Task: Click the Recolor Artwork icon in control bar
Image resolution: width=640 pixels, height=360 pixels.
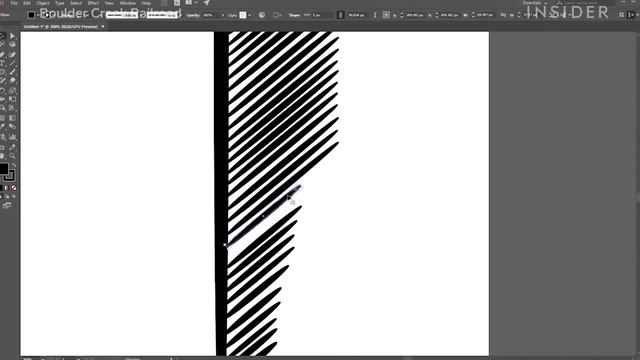Action: [262, 15]
